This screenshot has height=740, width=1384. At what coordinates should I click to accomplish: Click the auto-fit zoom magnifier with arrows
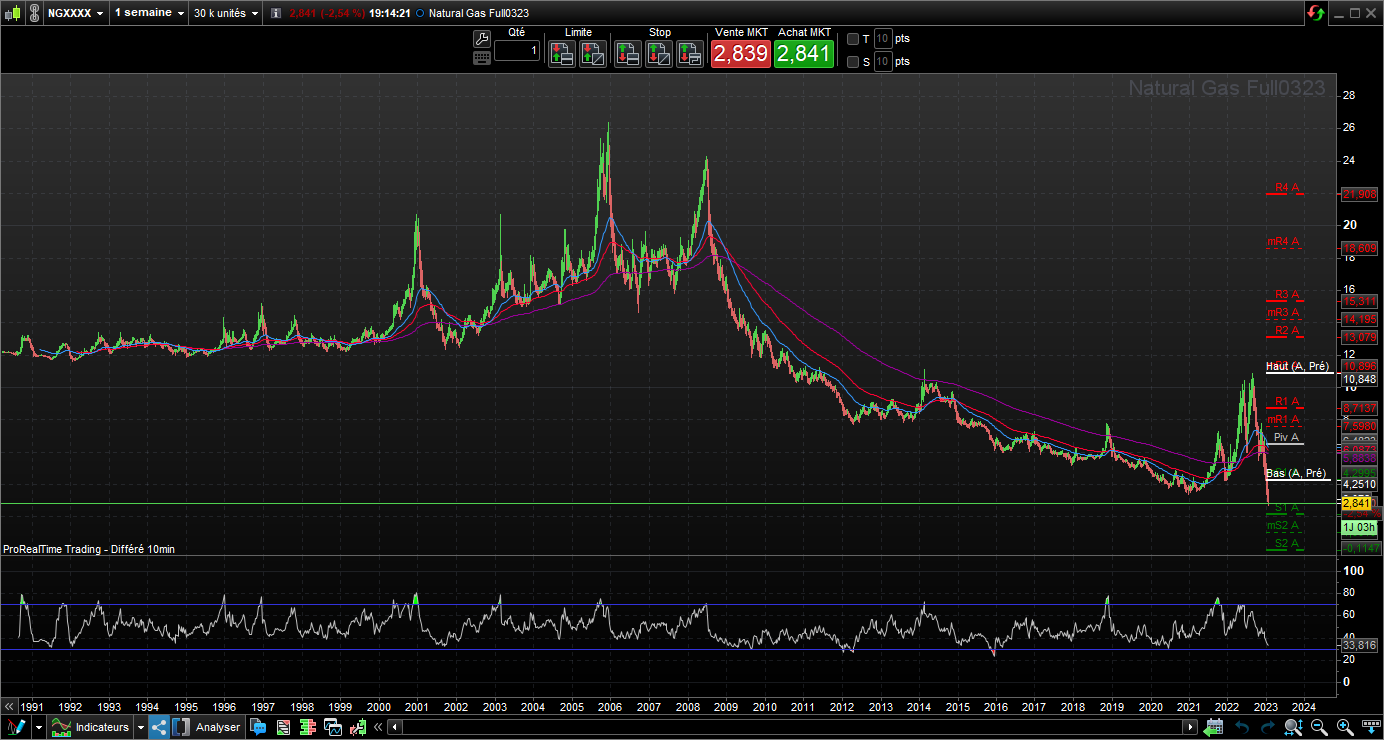point(1293,727)
